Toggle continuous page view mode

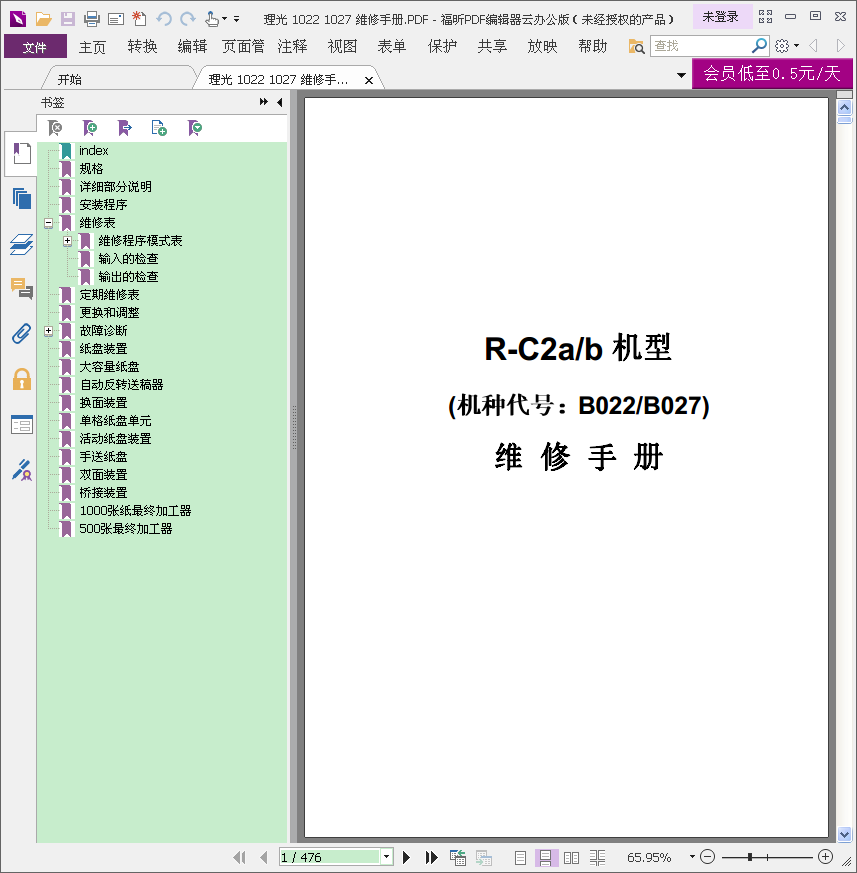click(x=546, y=858)
